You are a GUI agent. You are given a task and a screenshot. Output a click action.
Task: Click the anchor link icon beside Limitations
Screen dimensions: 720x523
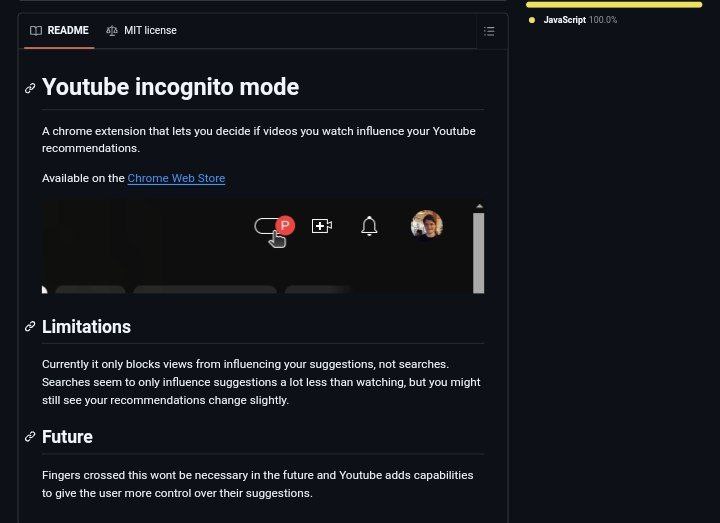click(x=30, y=326)
